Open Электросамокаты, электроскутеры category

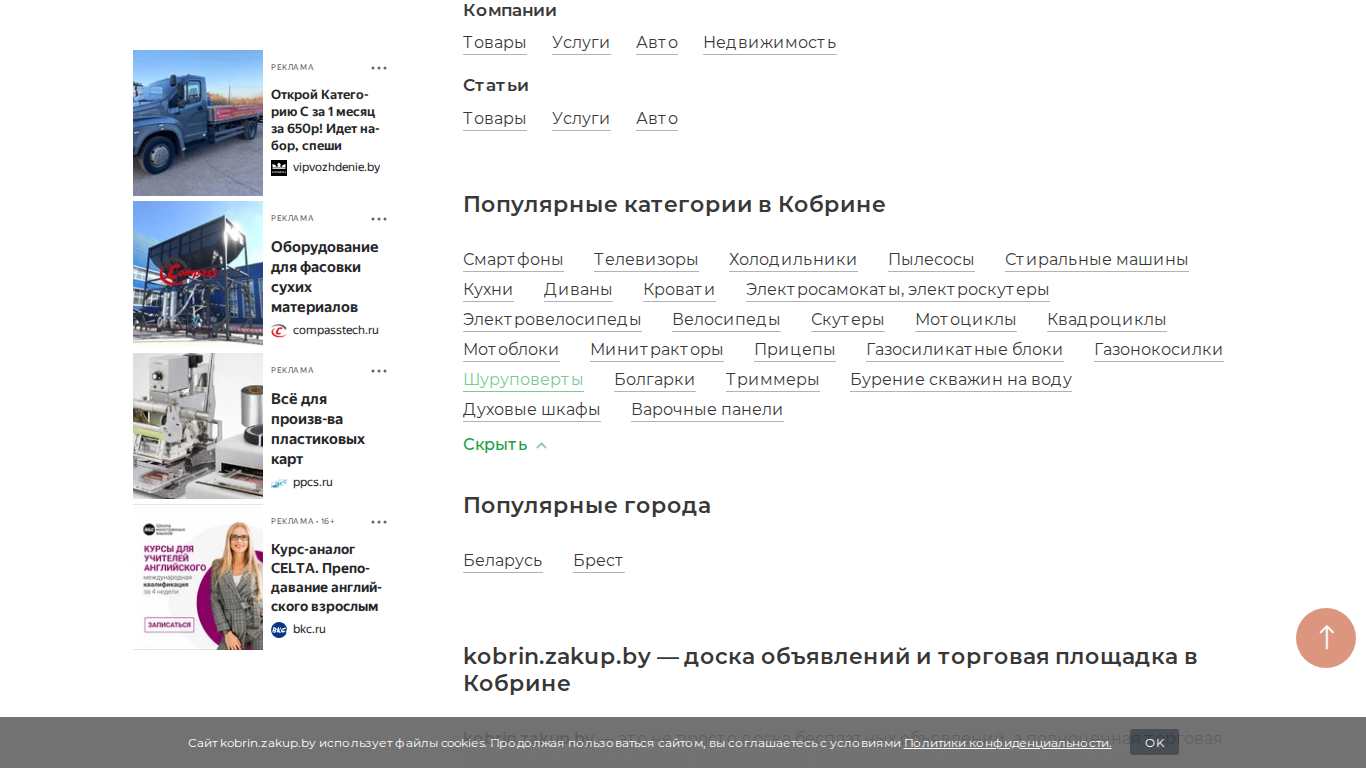click(898, 290)
